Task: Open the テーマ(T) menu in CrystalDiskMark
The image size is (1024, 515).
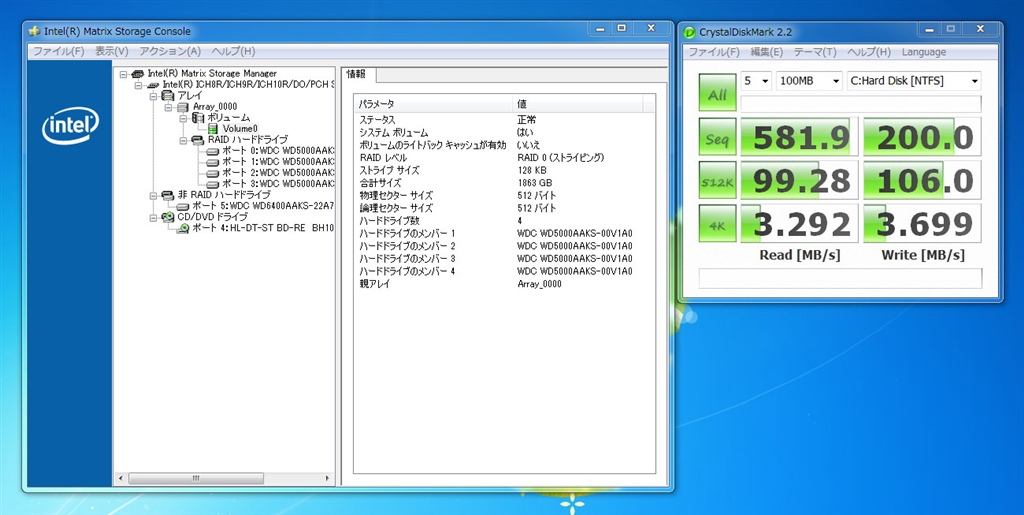Action: (x=815, y=52)
